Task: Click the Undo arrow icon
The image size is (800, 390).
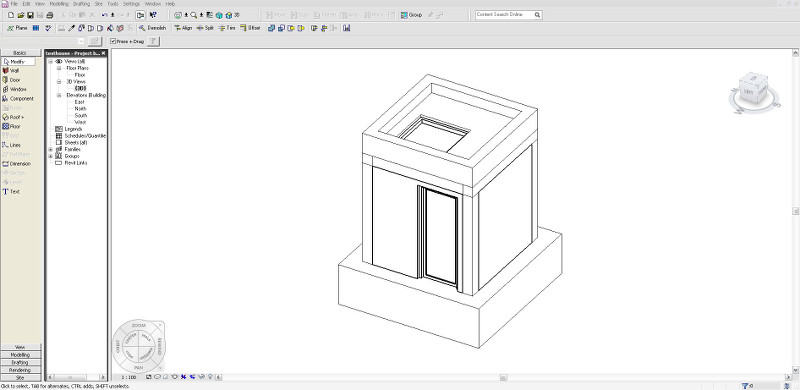Action: coord(105,15)
